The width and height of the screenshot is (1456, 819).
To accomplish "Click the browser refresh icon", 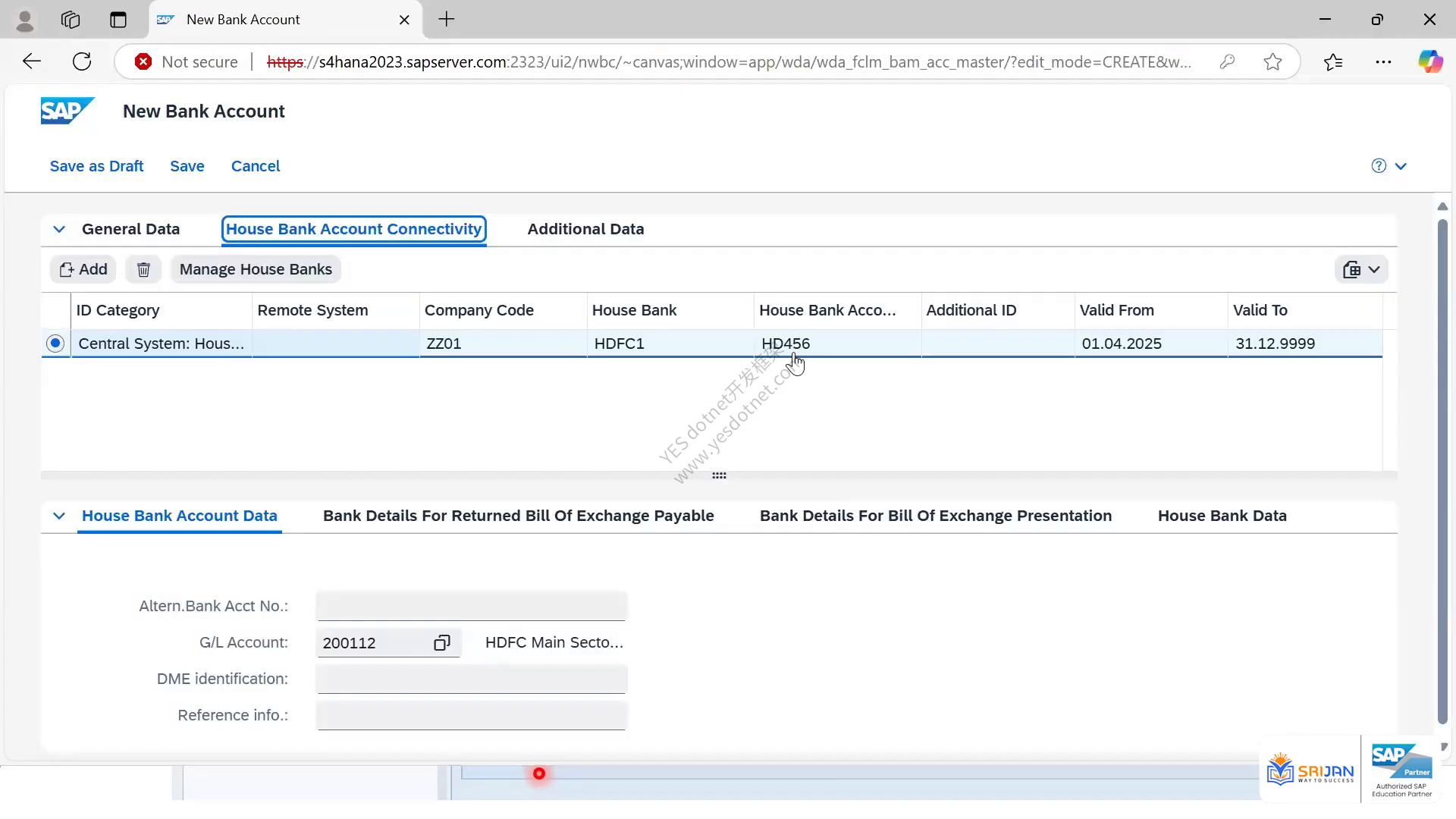I will [82, 61].
